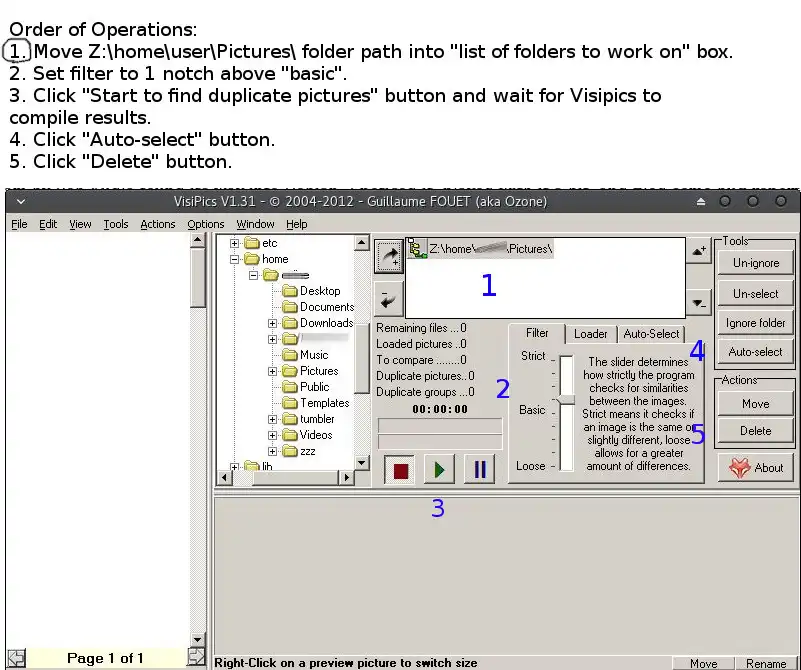801x670 pixels.
Task: Click the preview pane scroll-down arrow
Action: coord(198,639)
